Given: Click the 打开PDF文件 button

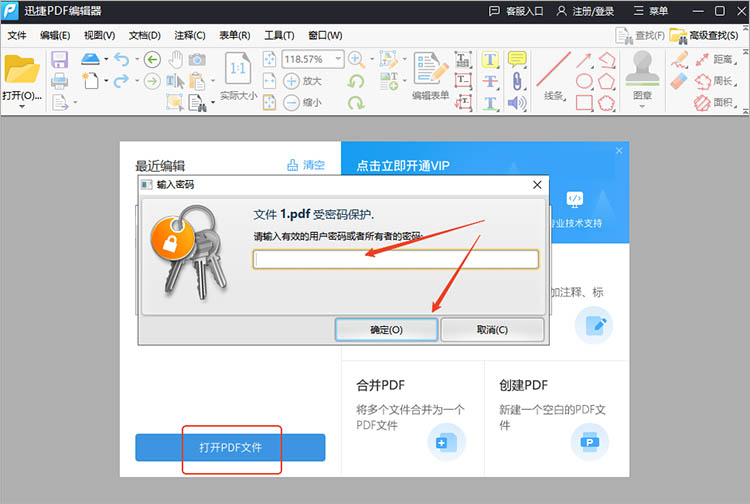Looking at the screenshot, I should pyautogui.click(x=230, y=448).
